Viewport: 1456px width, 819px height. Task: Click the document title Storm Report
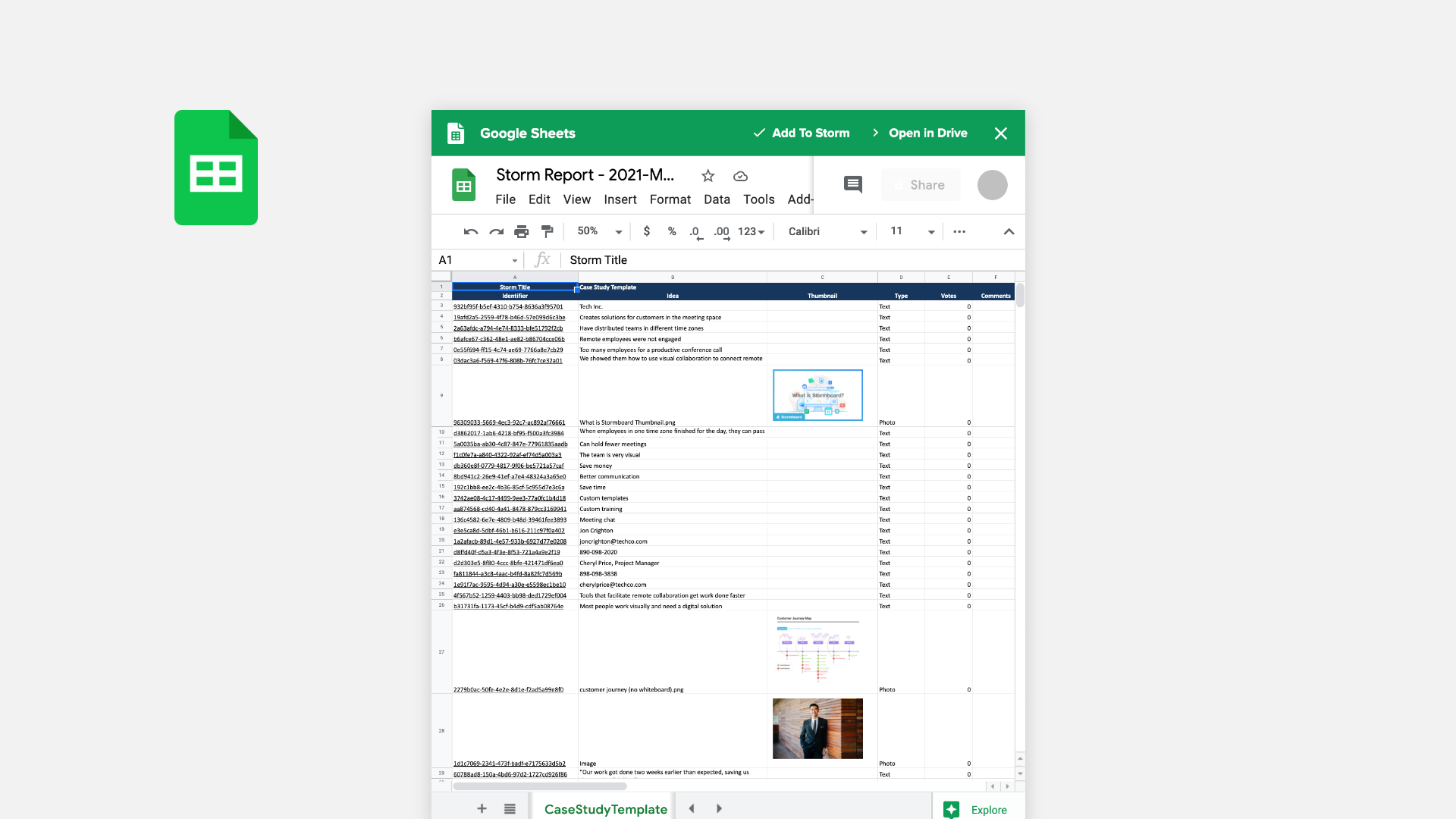(x=585, y=175)
